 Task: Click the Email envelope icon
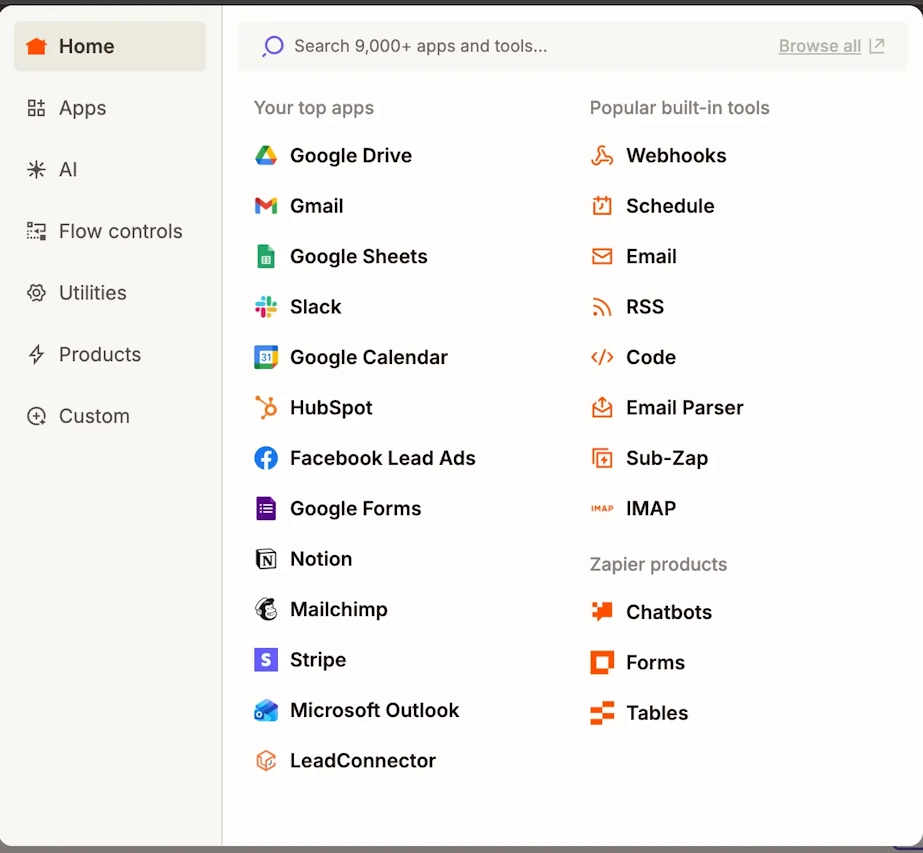coord(602,257)
